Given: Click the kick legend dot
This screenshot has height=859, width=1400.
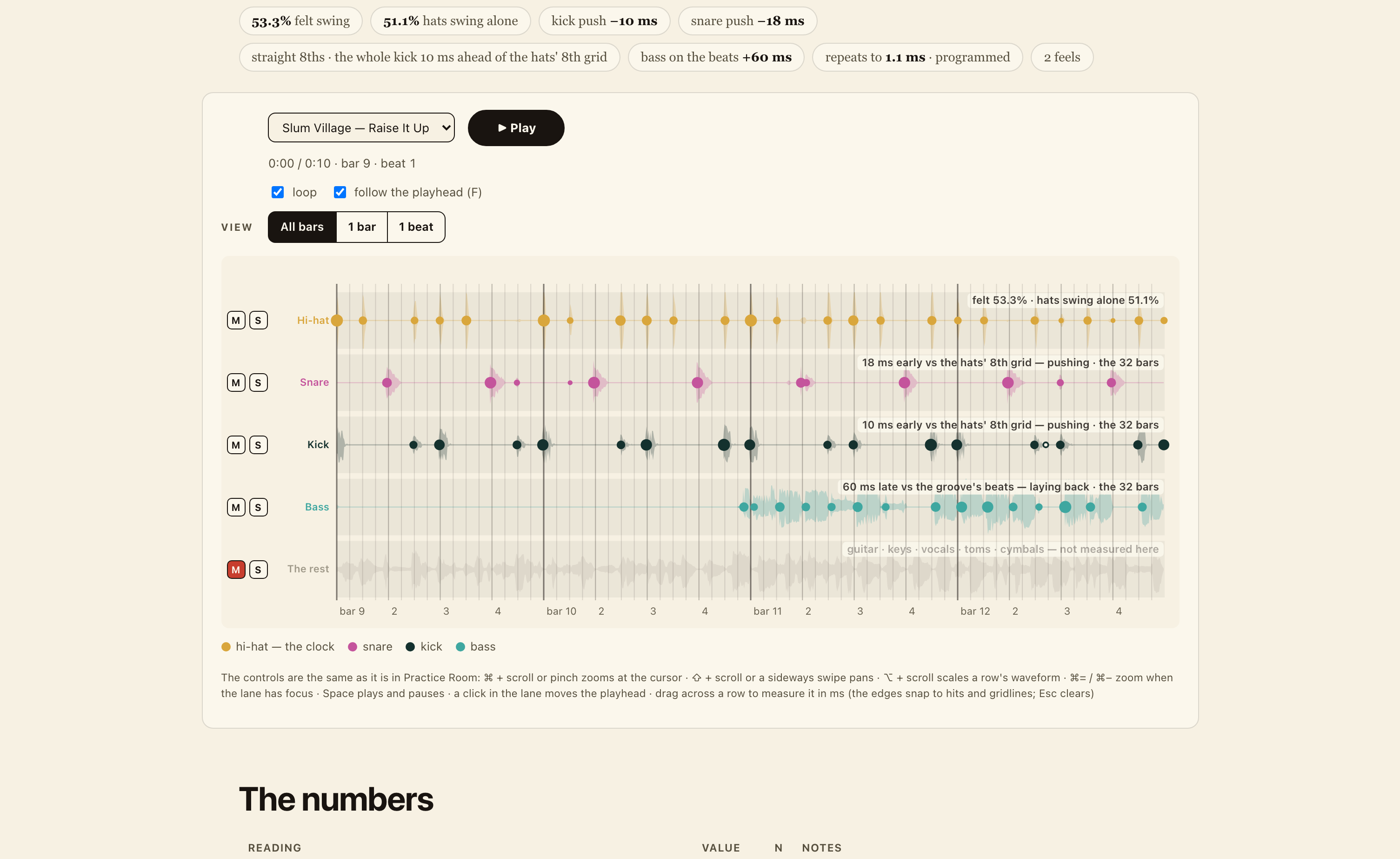Looking at the screenshot, I should [x=410, y=647].
